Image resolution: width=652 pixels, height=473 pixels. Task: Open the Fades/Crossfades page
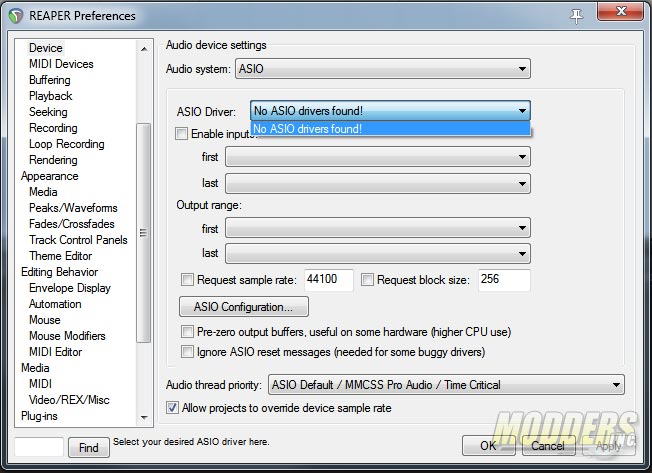coord(72,224)
